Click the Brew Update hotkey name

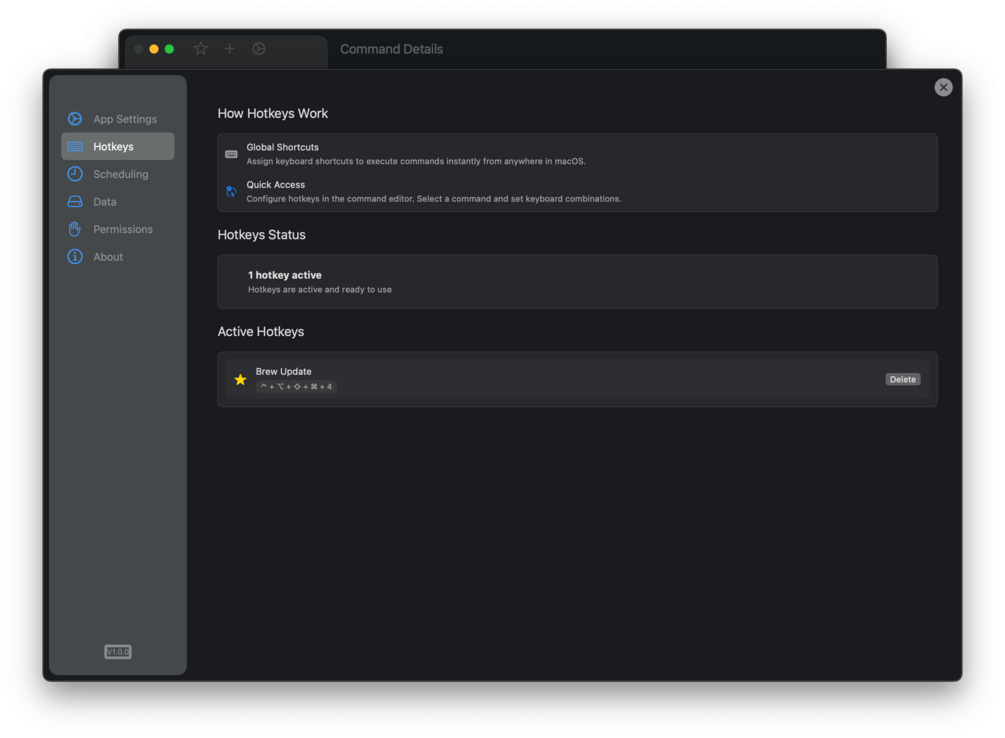click(x=283, y=371)
